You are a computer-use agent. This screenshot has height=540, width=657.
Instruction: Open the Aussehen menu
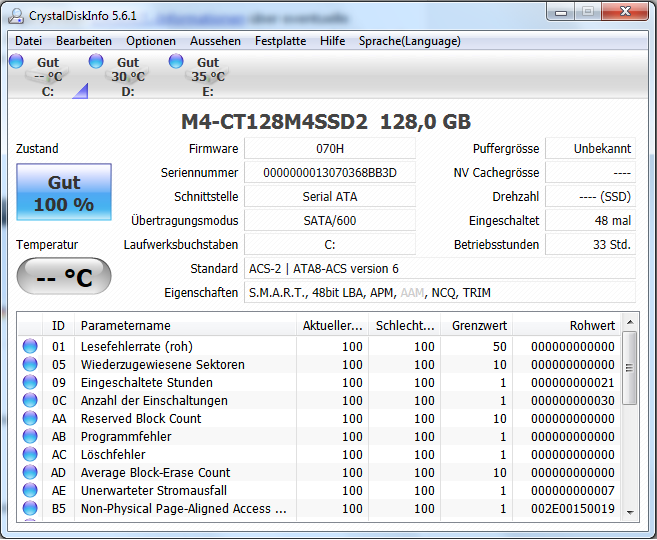(215, 41)
